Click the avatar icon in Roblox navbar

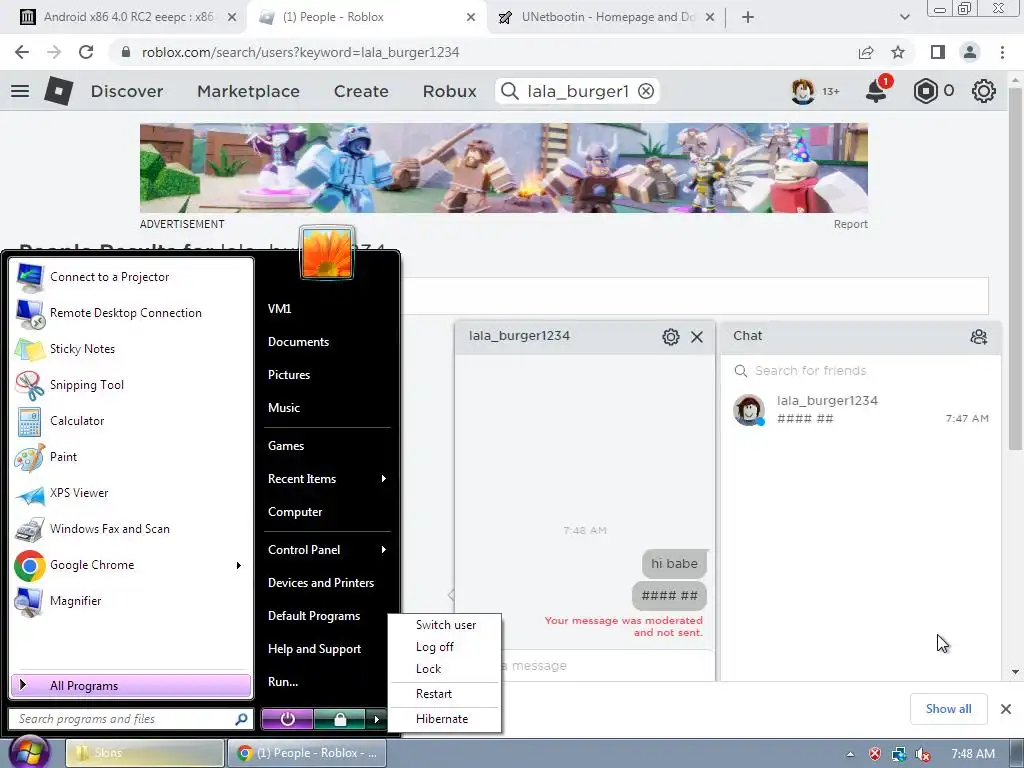tap(803, 91)
